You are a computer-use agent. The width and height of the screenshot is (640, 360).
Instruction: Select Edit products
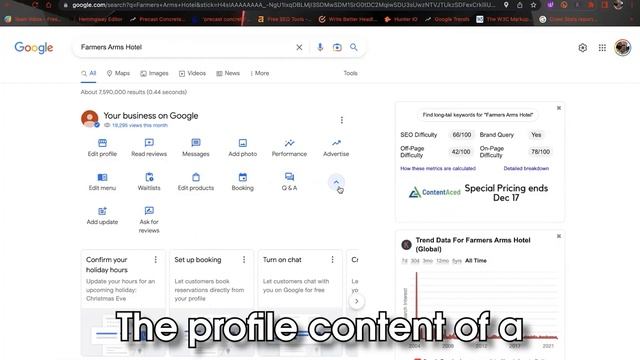[x=196, y=182]
